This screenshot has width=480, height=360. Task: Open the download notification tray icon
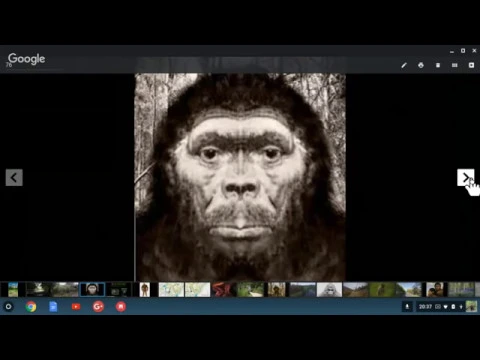(x=407, y=306)
